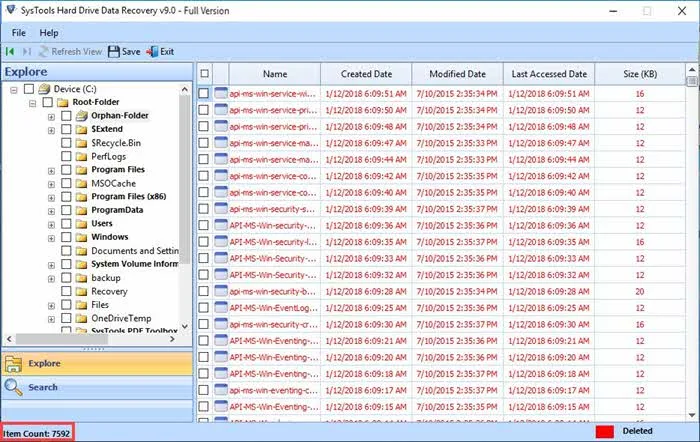Tick checkbox for API-MS-Win-EventLog file row
The height and width of the screenshot is (442, 700).
pos(204,308)
